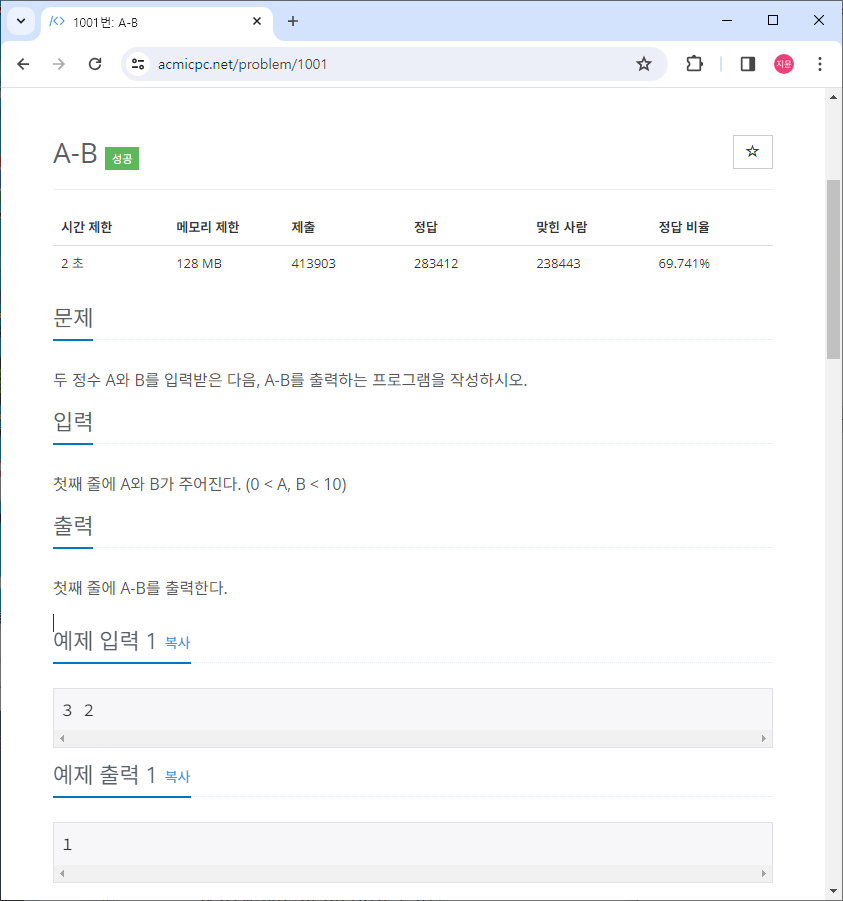Viewport: 843px width, 901px height.
Task: Select the 1001번: A-B browser tab
Action: (140, 20)
